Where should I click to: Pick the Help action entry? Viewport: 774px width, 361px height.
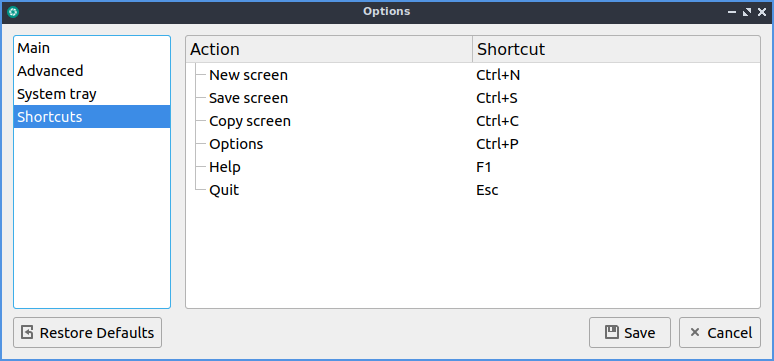[x=473, y=167]
